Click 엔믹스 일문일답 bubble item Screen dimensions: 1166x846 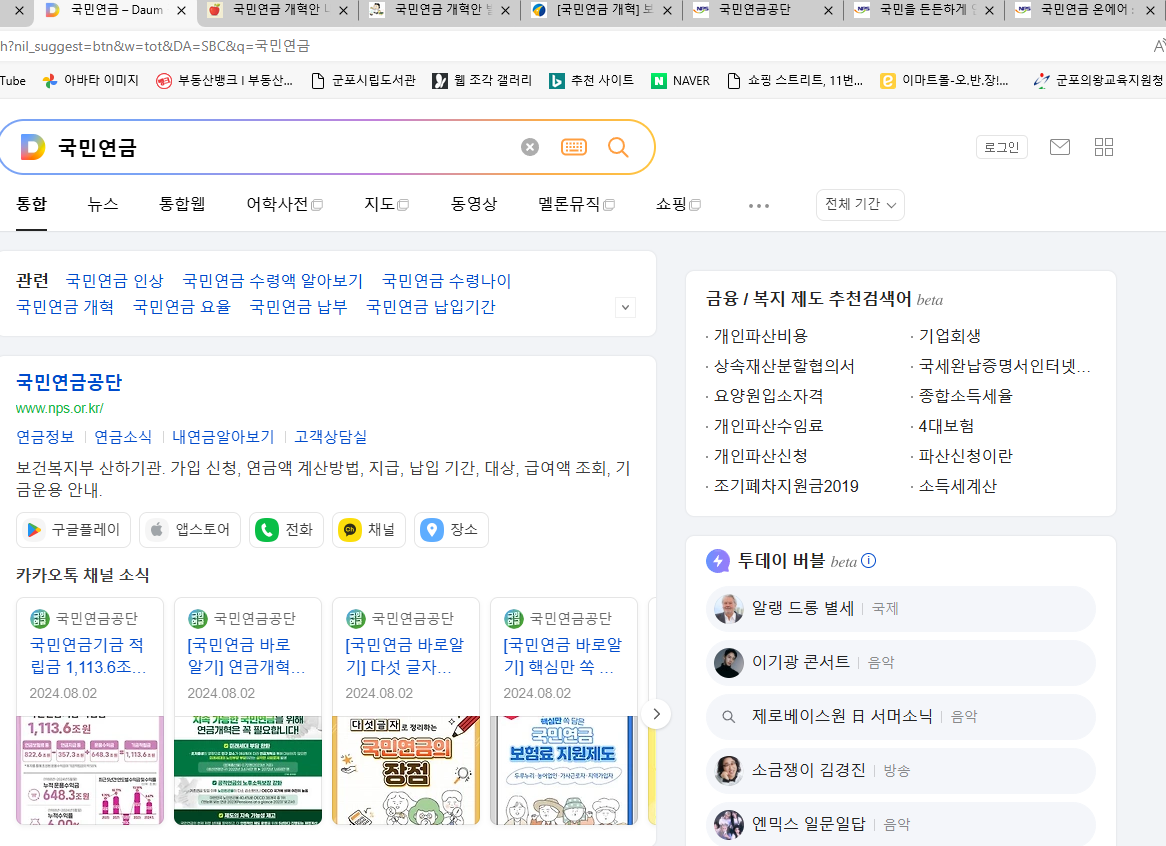click(901, 824)
